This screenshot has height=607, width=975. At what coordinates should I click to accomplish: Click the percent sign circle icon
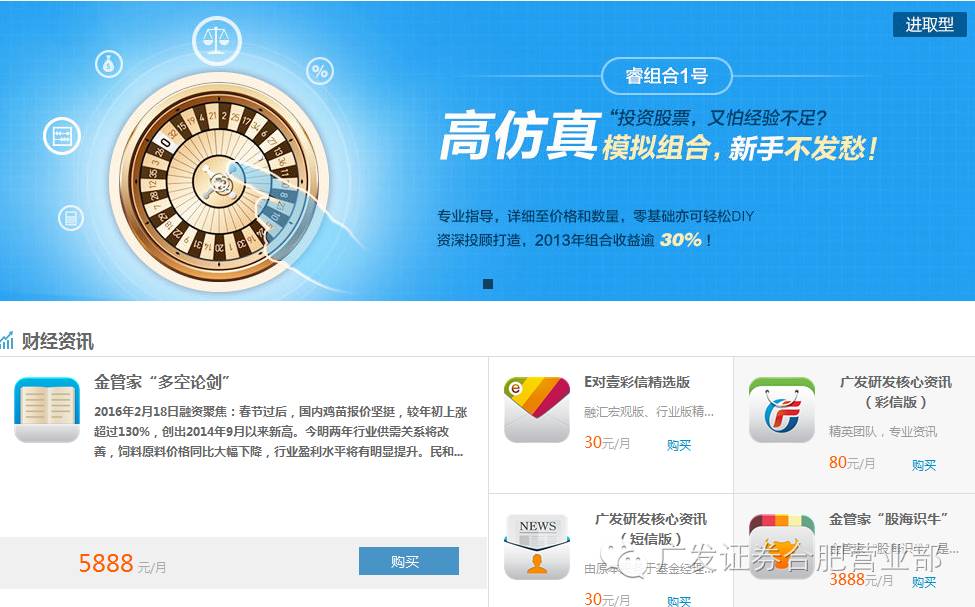(320, 72)
